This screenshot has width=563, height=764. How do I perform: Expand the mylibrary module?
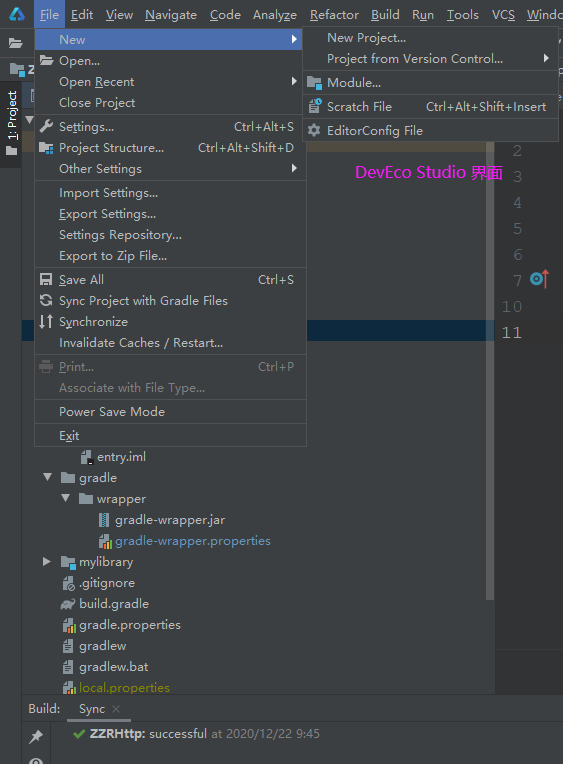pyautogui.click(x=47, y=561)
